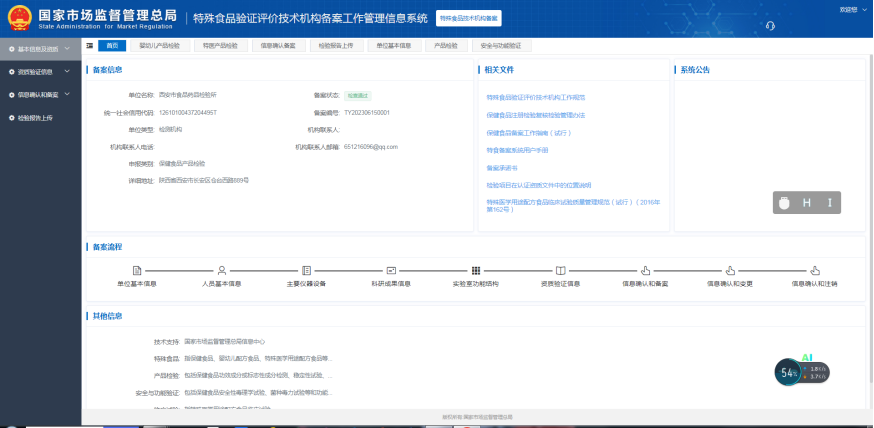Open 特殊食品验证评价技术机构工作规范 link
Screen dimensions: 874x428
coord(536,98)
